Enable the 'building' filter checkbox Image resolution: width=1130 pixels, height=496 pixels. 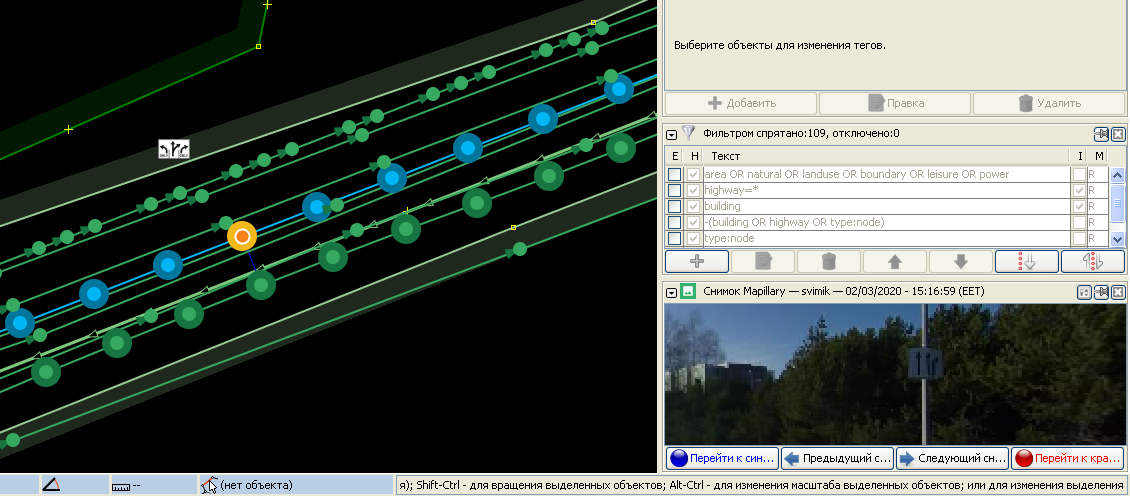point(676,206)
